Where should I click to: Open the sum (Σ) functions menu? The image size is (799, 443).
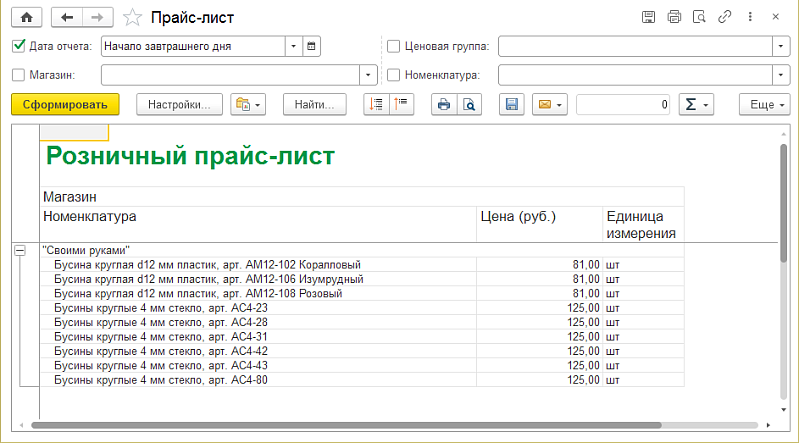694,104
